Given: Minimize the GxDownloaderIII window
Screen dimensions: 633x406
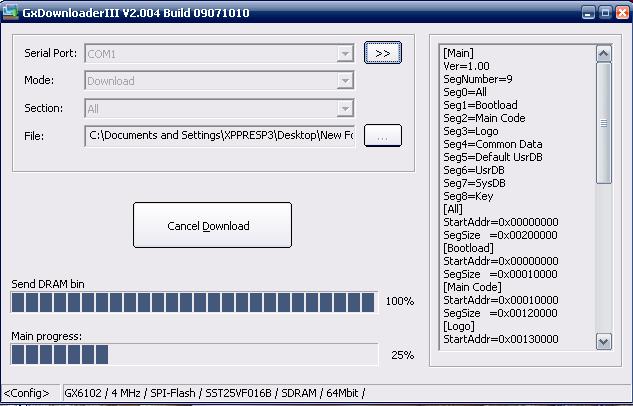Looking at the screenshot, I should click(588, 13).
